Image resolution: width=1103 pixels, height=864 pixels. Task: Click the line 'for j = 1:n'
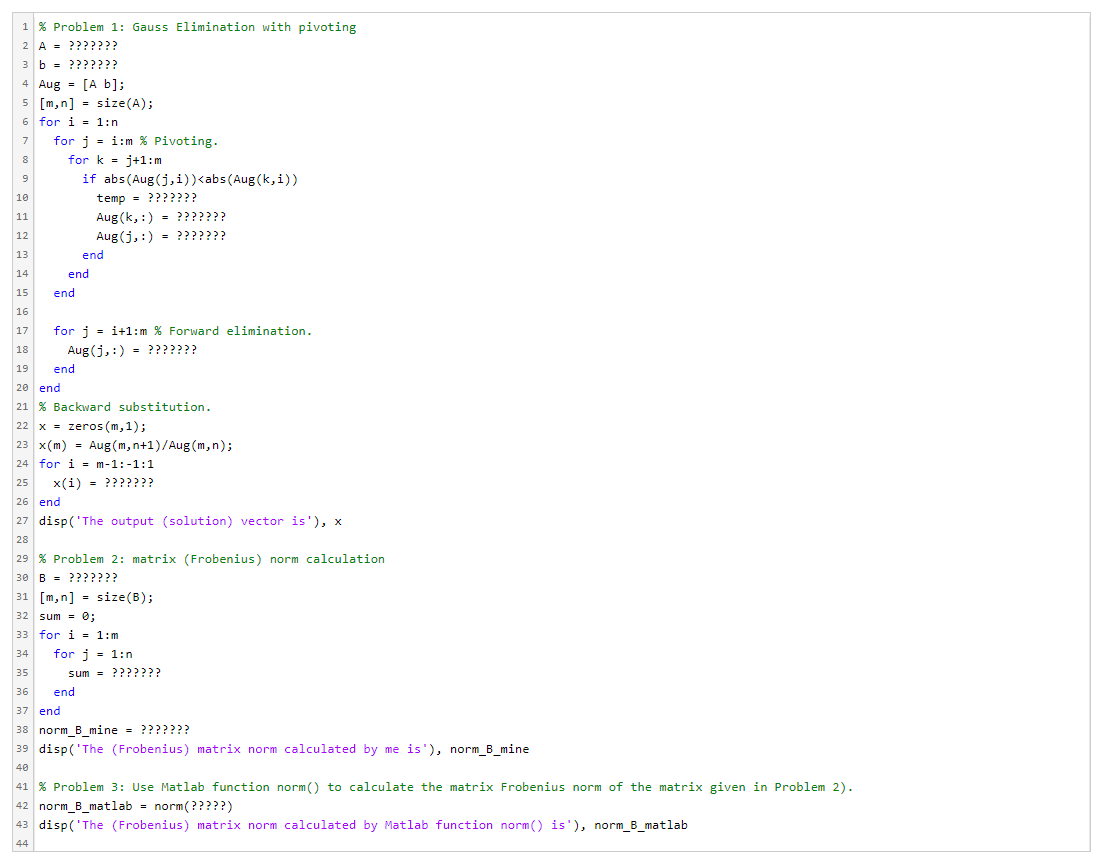coord(93,654)
